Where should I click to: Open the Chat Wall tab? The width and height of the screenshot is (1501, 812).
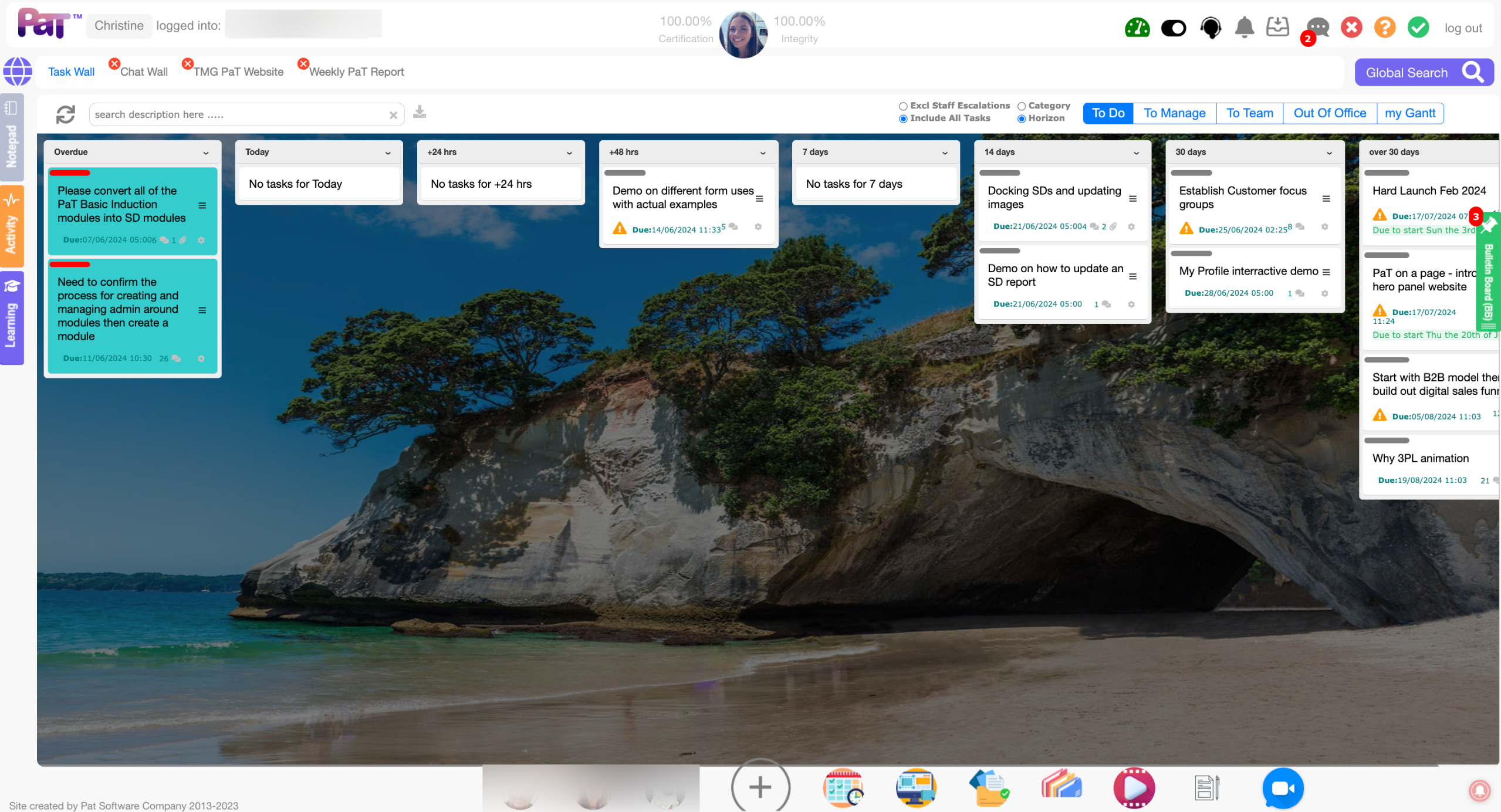coord(144,72)
